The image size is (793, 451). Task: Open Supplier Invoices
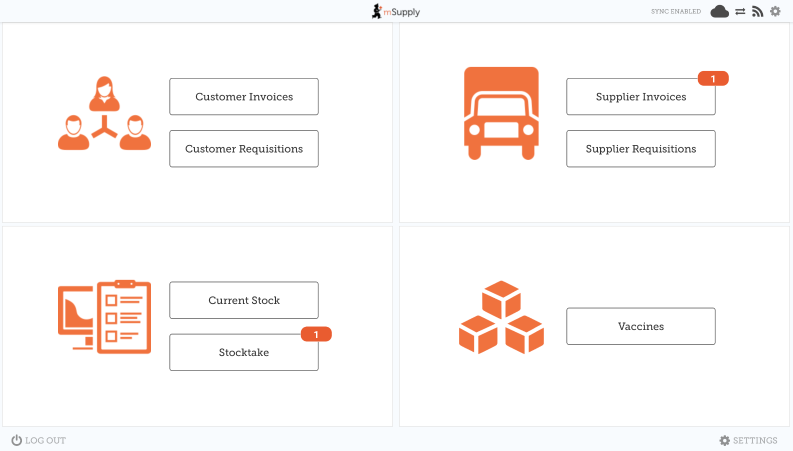coord(641,97)
